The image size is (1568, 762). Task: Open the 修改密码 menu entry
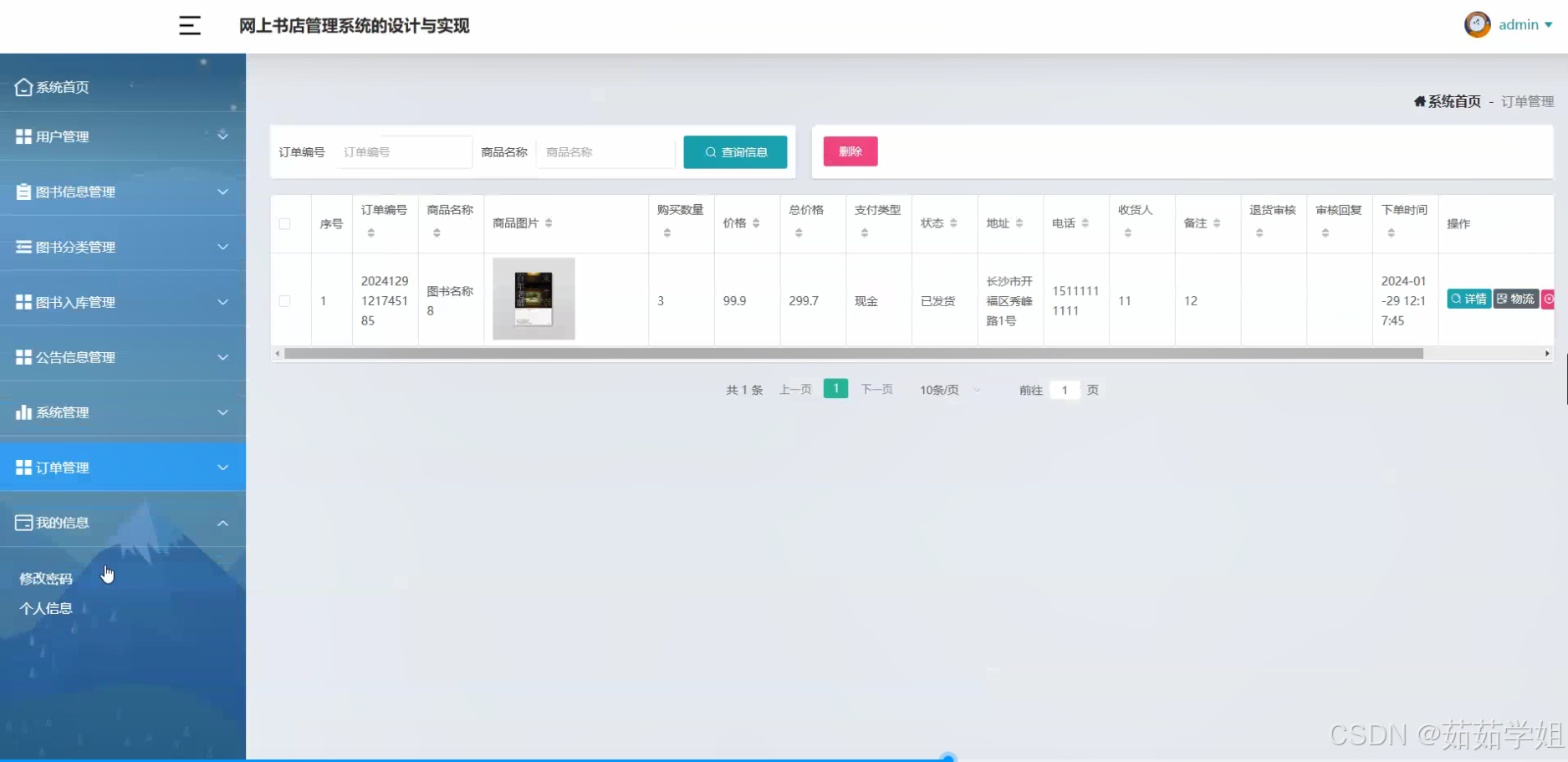(x=46, y=579)
